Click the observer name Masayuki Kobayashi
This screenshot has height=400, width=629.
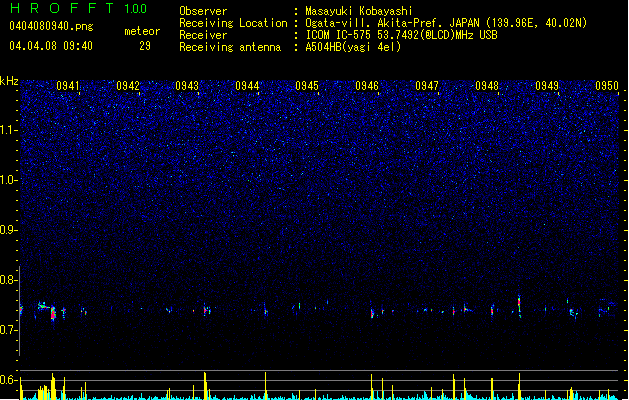coord(359,11)
